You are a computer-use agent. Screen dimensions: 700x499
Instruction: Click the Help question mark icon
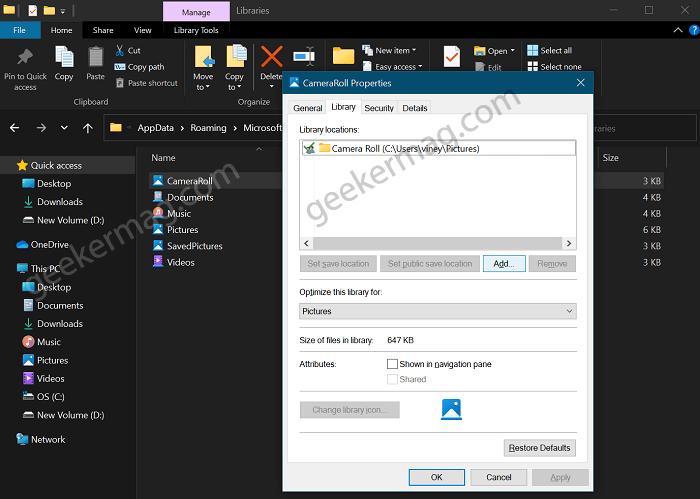click(695, 30)
